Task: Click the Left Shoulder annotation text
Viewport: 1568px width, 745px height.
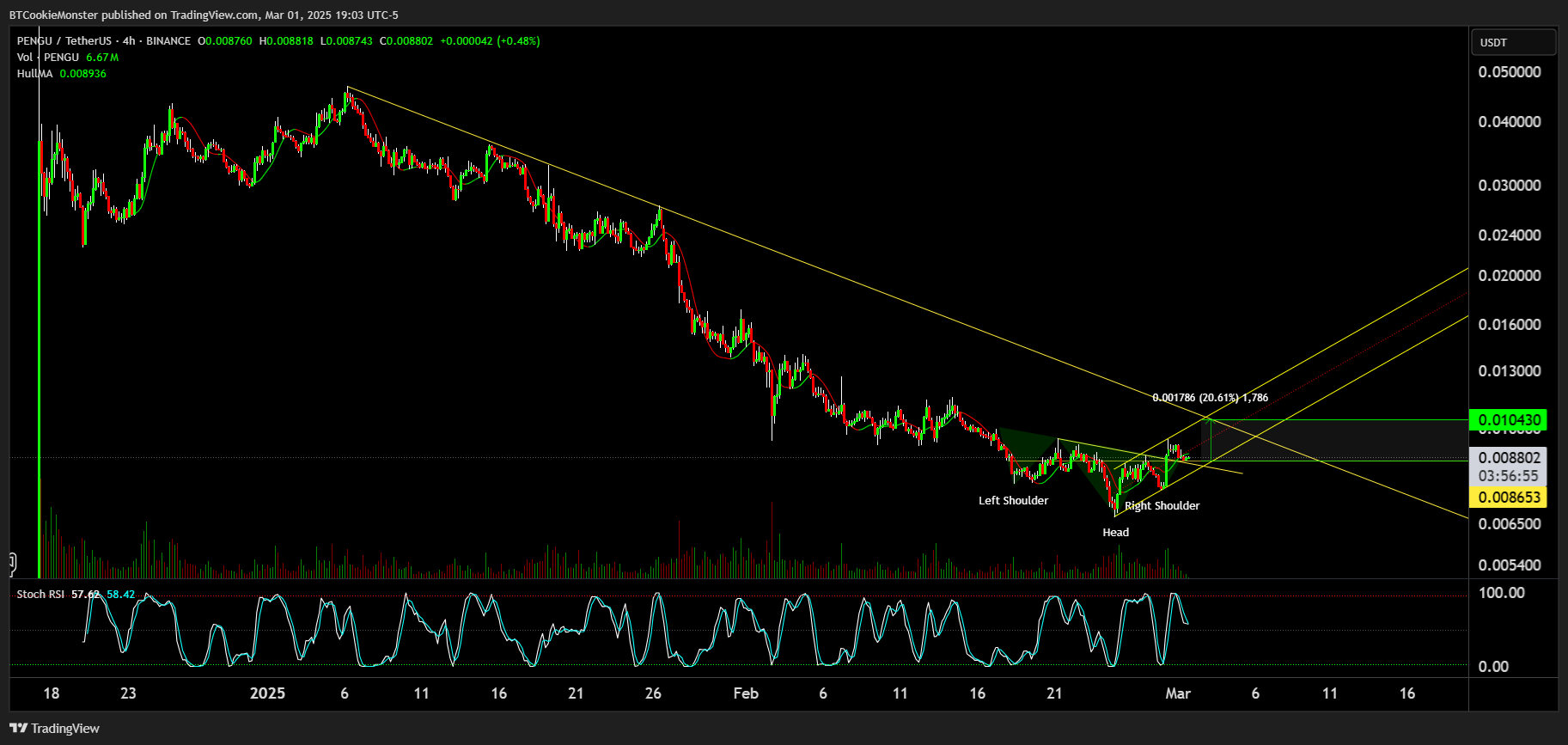Action: coord(1013,500)
